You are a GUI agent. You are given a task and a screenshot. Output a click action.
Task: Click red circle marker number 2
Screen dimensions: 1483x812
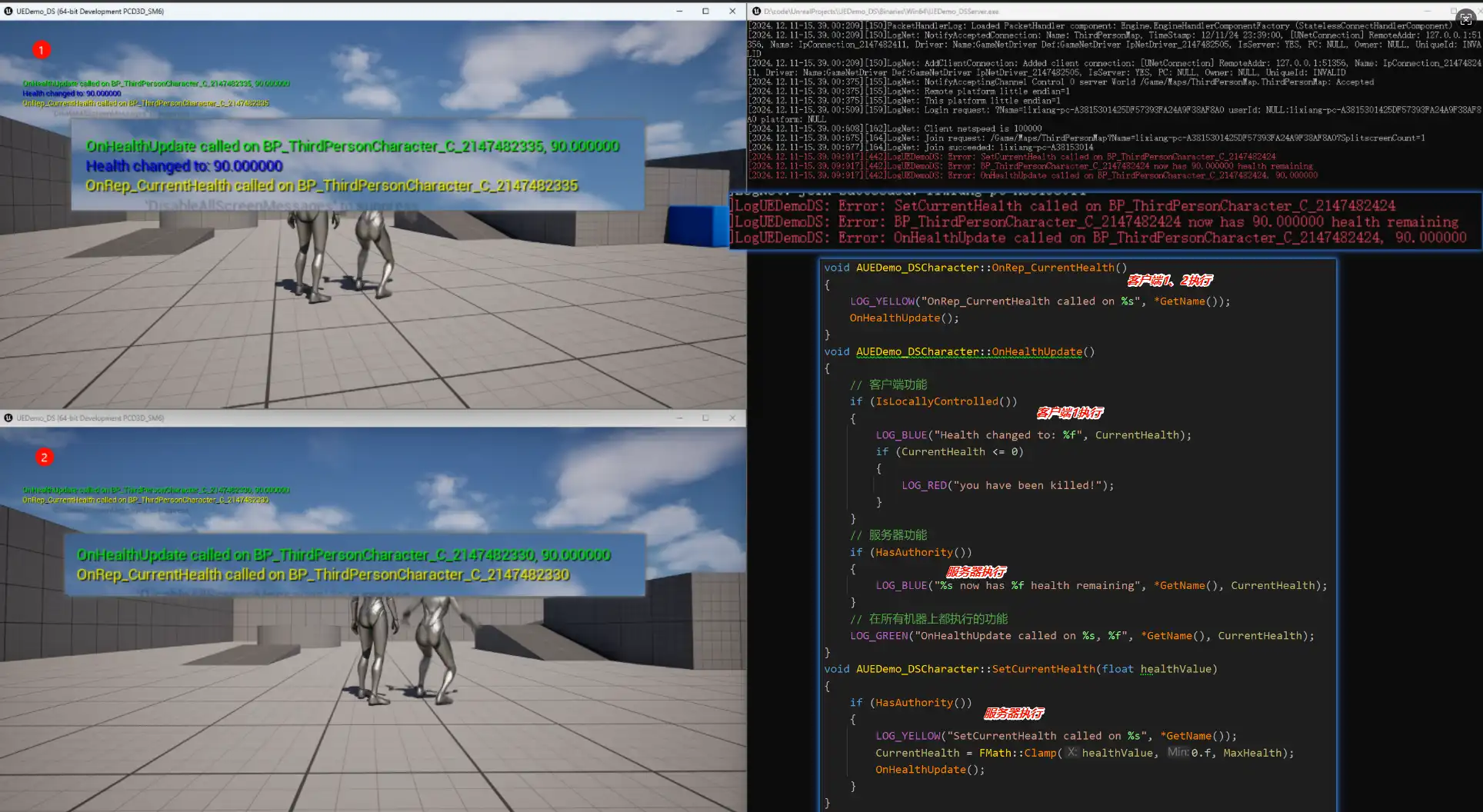[x=44, y=458]
